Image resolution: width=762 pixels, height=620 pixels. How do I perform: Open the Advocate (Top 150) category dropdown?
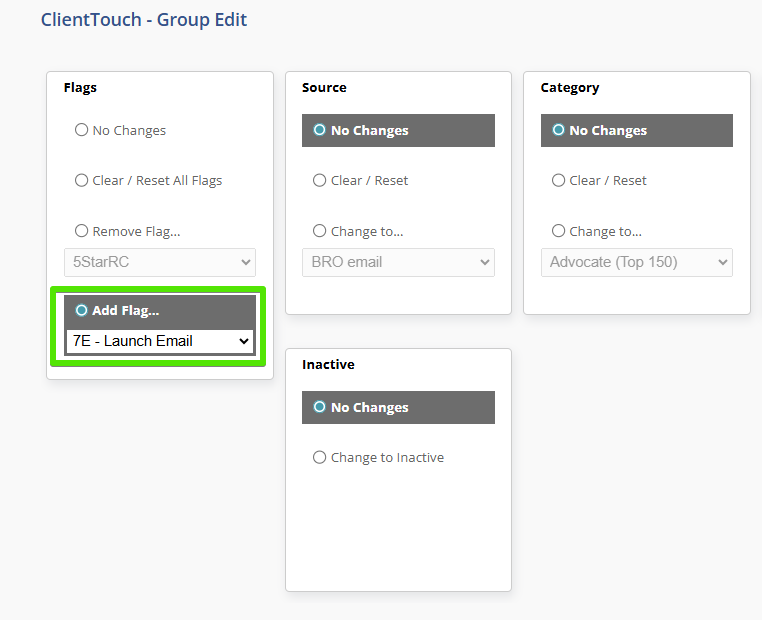click(x=637, y=262)
